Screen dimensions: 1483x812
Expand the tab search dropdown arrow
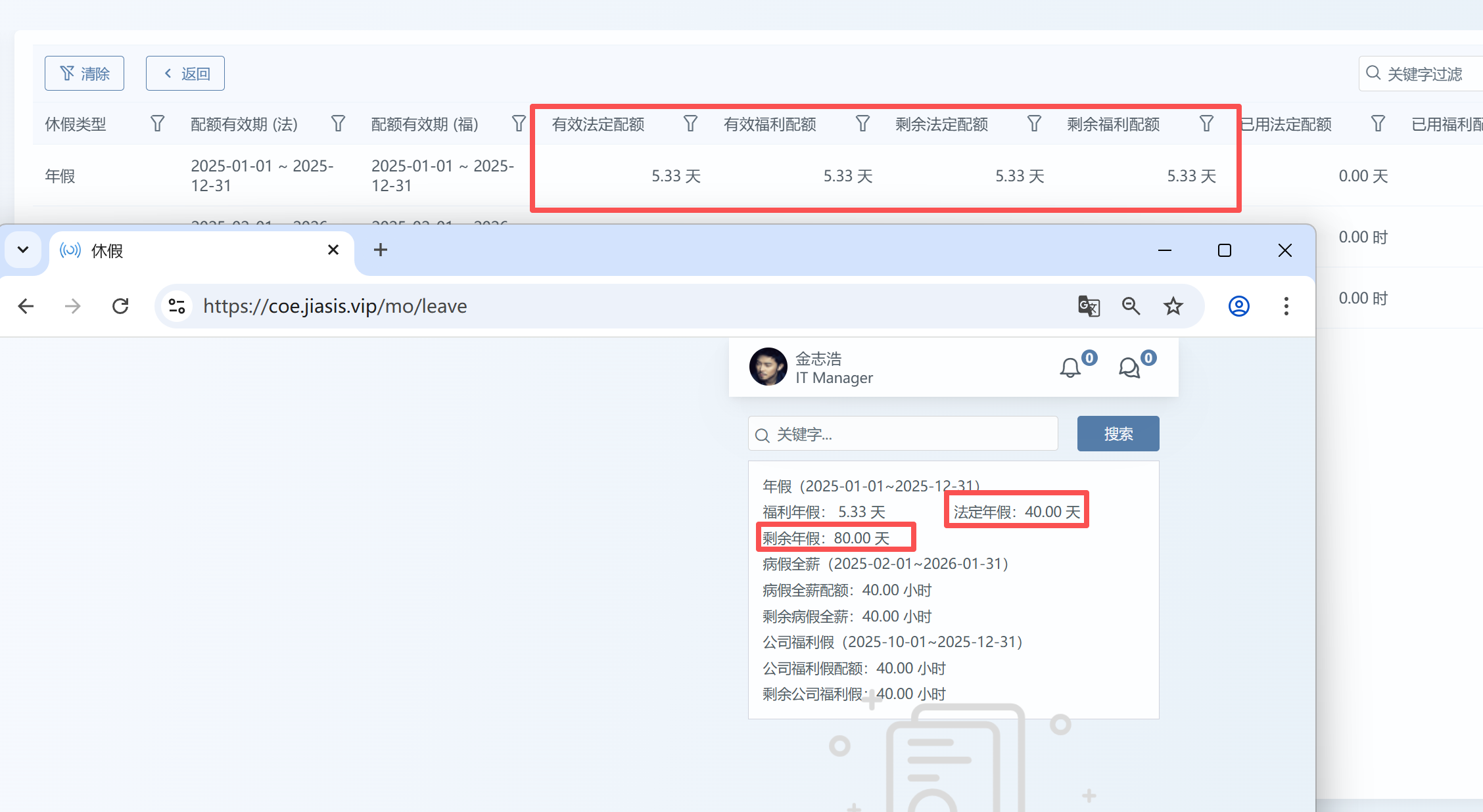(23, 250)
